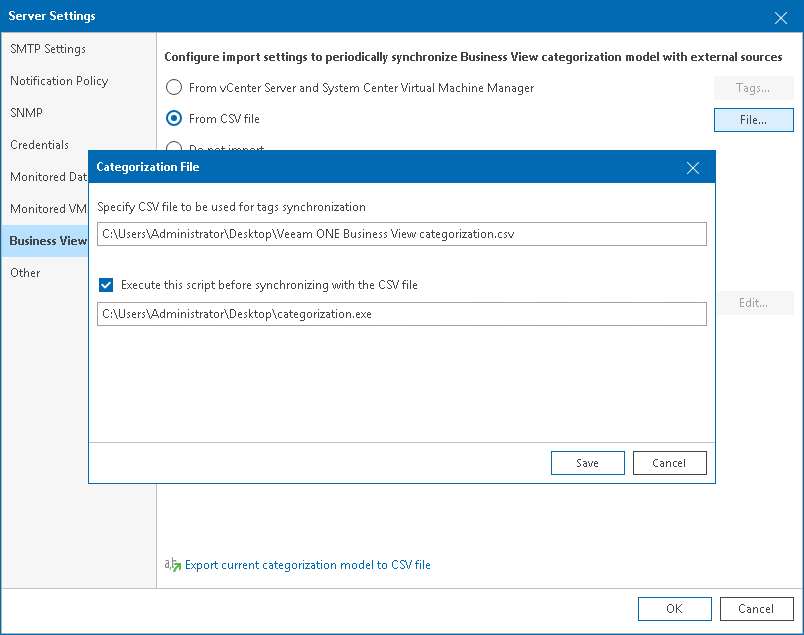This screenshot has width=804, height=635.
Task: Click the CSV file path input field
Action: tap(402, 234)
